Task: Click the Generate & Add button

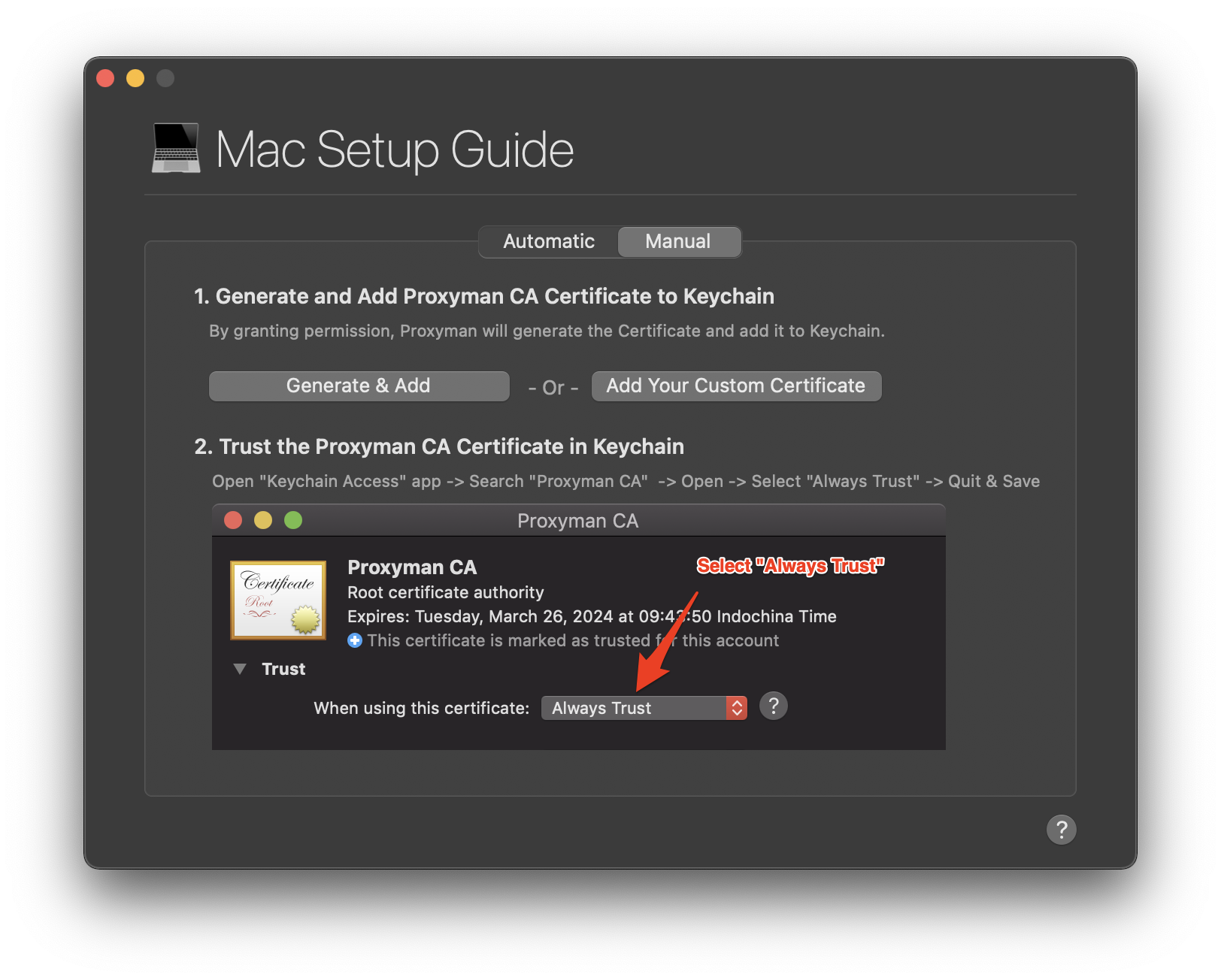Action: click(359, 386)
